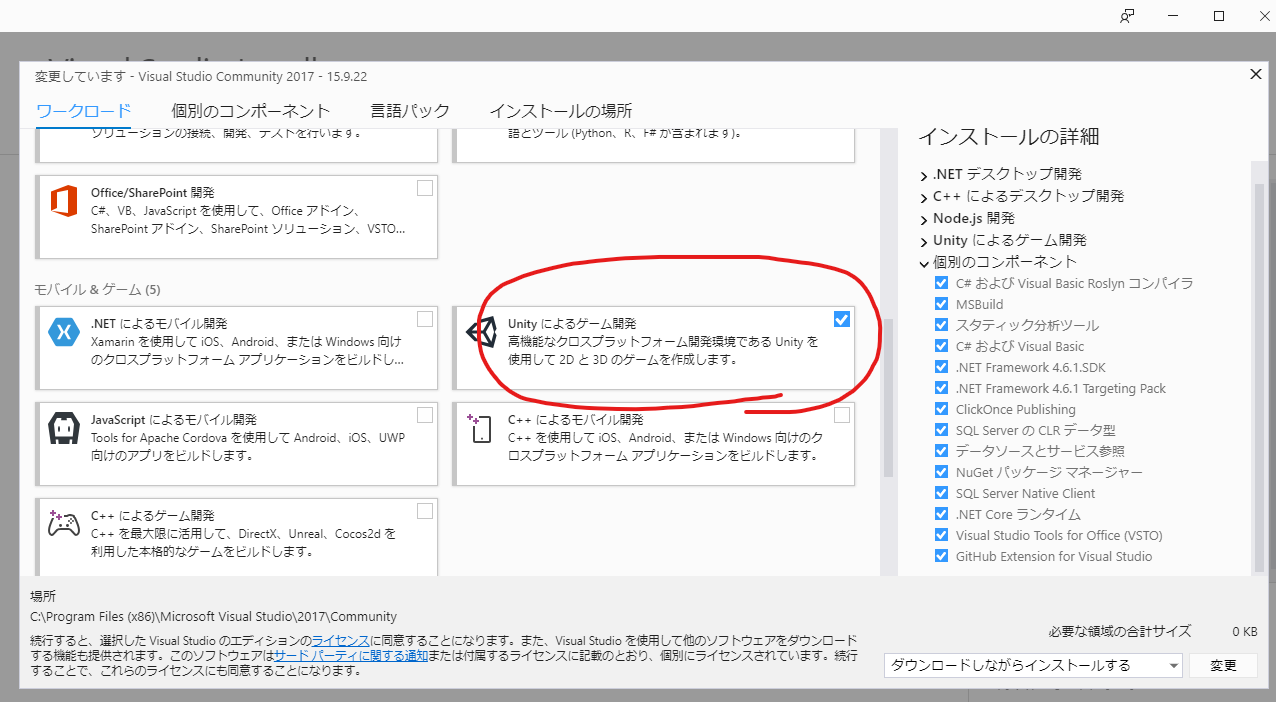Expand the .NET デスクトップ開発 details
Viewport: 1276px width, 702px height.
(923, 175)
